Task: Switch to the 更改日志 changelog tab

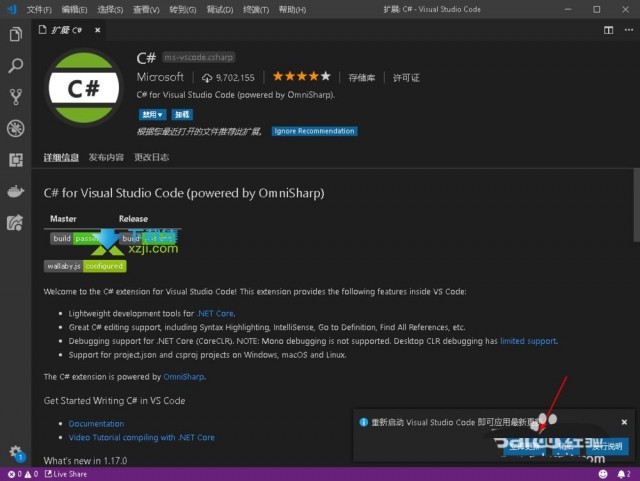Action: (x=151, y=157)
